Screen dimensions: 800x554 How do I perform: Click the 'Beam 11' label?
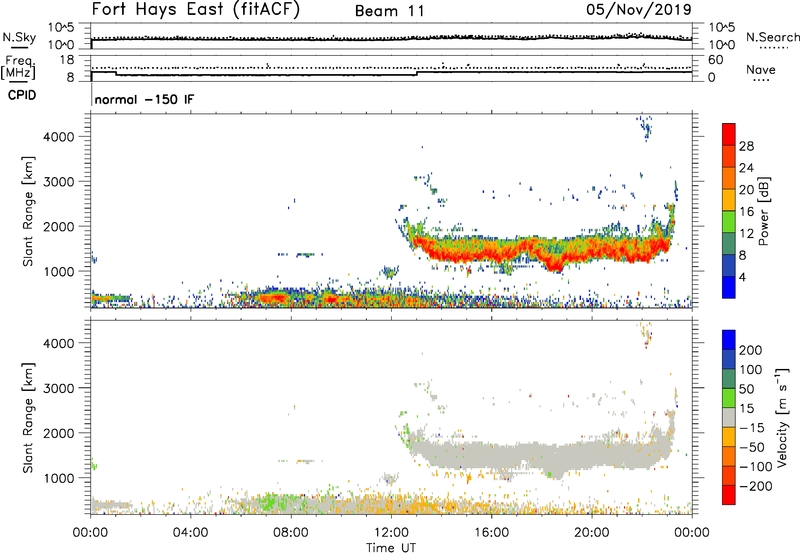(x=390, y=11)
